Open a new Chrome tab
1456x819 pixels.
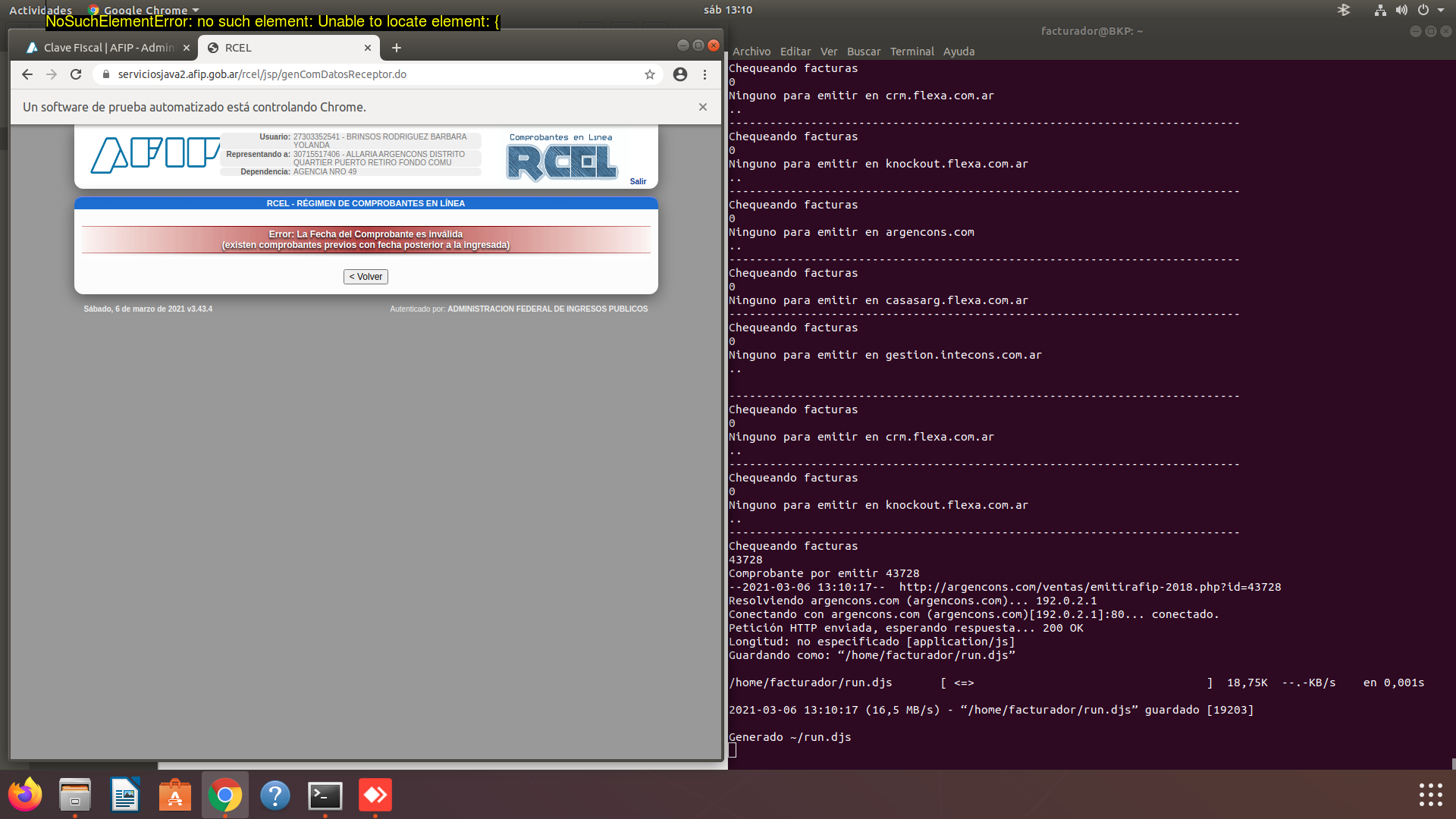click(396, 48)
